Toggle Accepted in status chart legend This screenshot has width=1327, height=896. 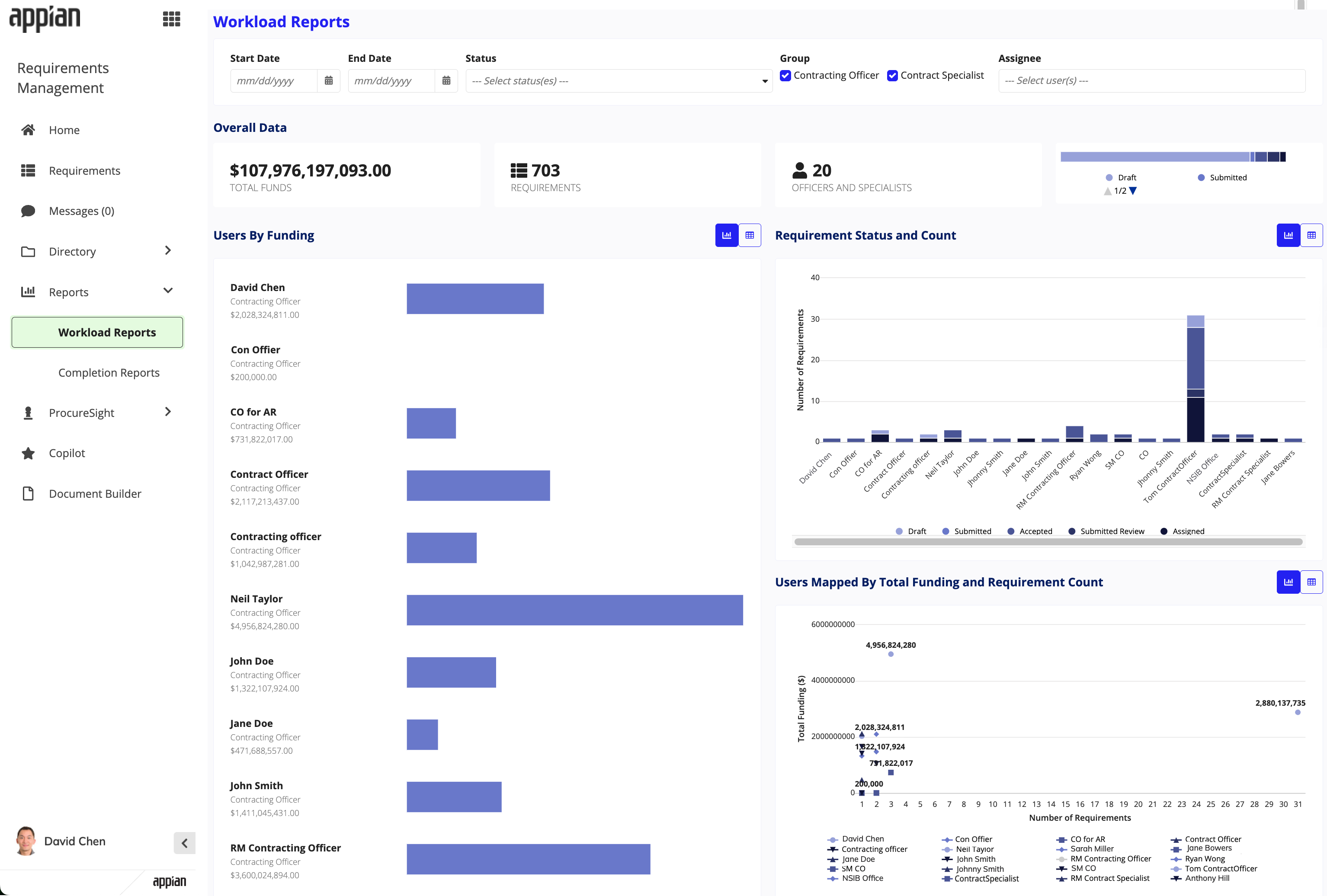point(1029,531)
